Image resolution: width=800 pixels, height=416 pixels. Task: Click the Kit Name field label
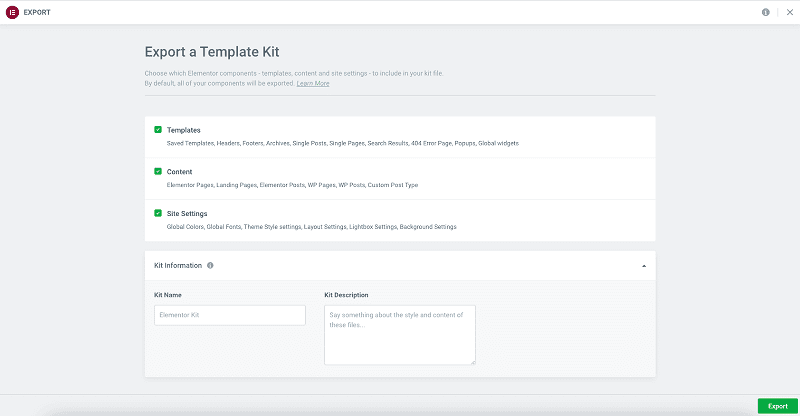coord(168,295)
